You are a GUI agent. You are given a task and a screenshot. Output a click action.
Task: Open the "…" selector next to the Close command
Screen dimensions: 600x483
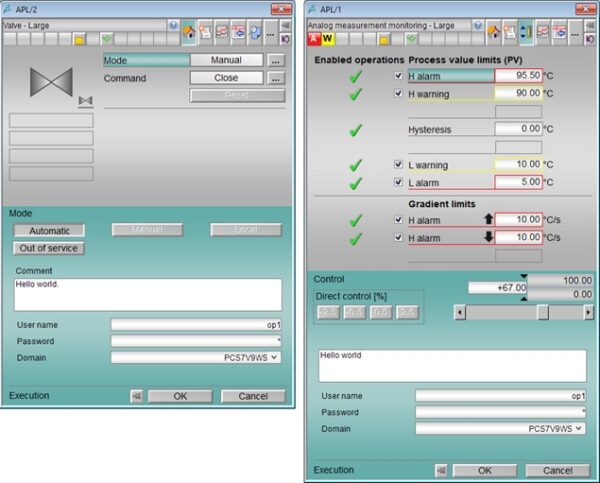(x=276, y=78)
